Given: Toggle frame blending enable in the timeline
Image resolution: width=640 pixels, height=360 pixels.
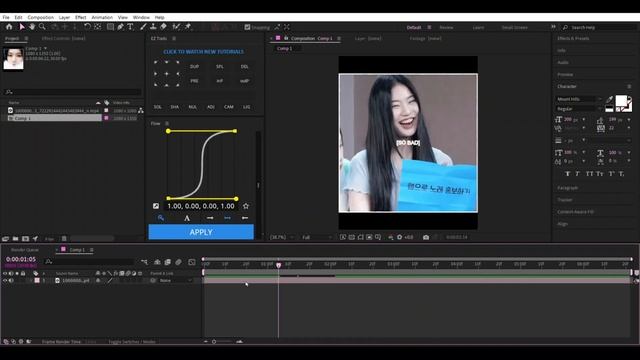Looking at the screenshot, I should tap(167, 262).
